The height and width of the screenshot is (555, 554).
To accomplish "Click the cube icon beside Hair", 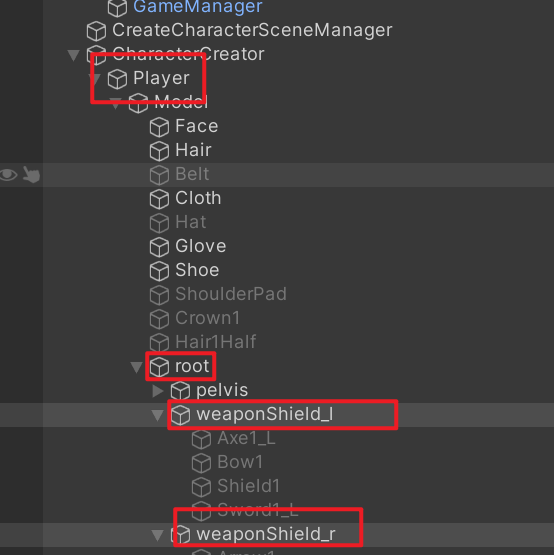I will pyautogui.click(x=159, y=151).
